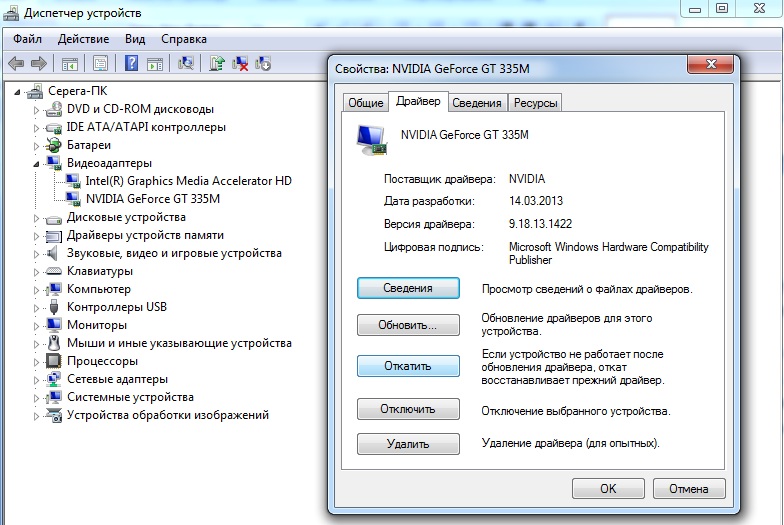784x525 pixels.
Task: Toggle the action pane toolbar icon
Action: [155, 64]
